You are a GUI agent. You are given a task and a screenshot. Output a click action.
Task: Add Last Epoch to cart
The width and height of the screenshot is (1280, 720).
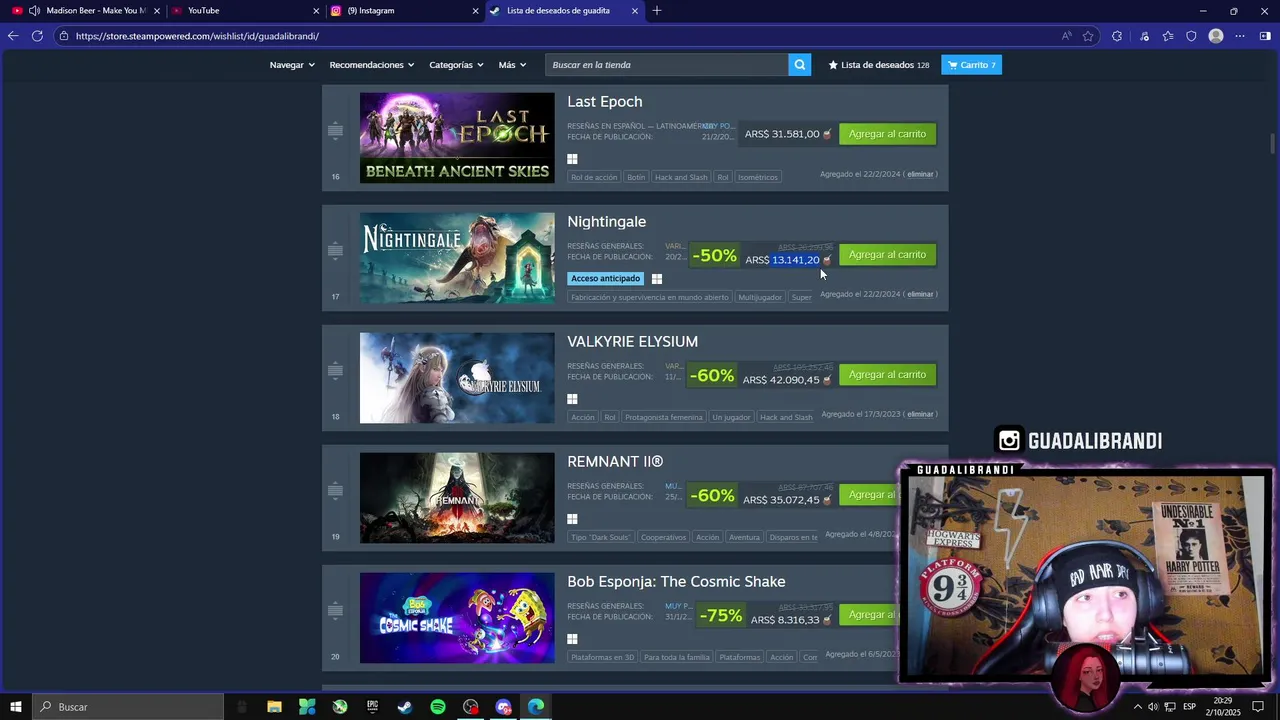point(887,134)
